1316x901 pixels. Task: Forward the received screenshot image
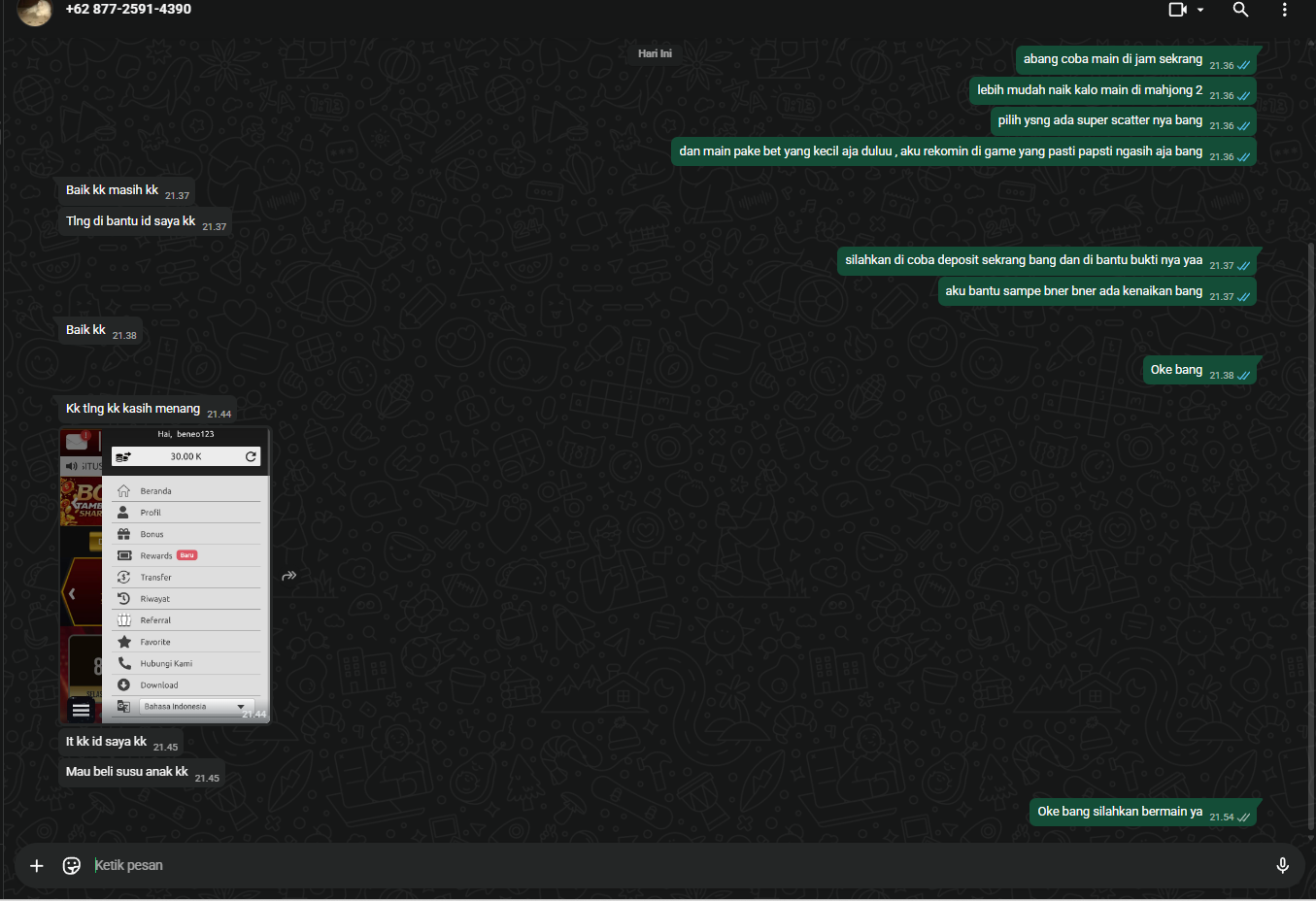click(288, 576)
